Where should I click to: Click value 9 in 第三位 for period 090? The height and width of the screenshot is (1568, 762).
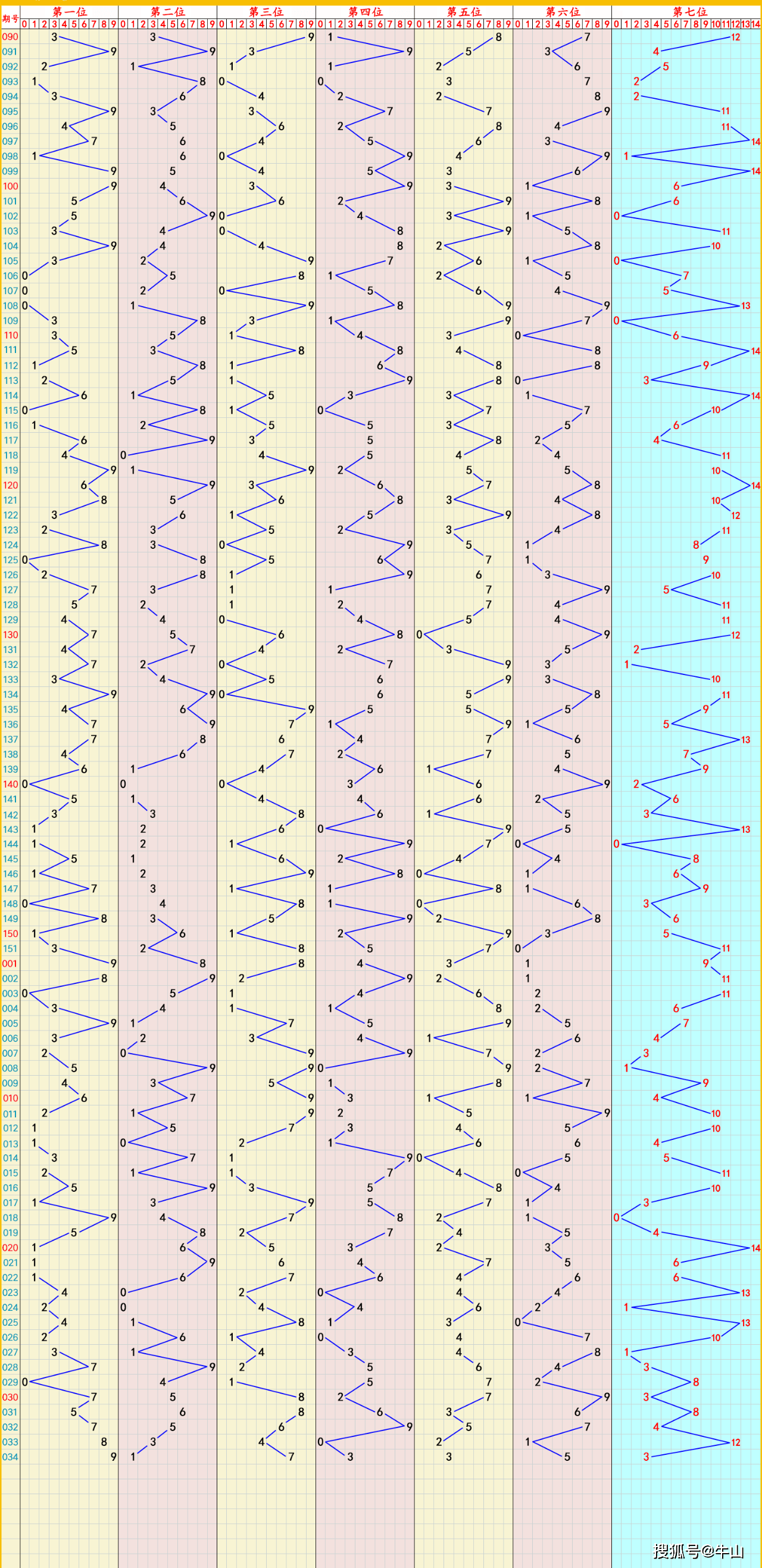coord(311,37)
